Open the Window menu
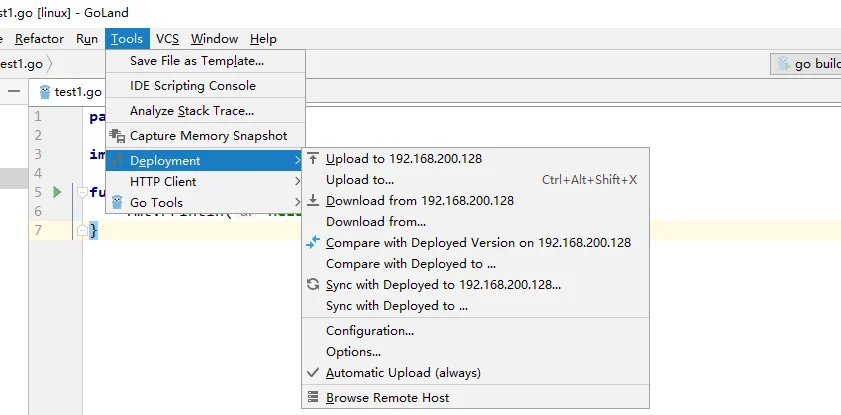 215,39
